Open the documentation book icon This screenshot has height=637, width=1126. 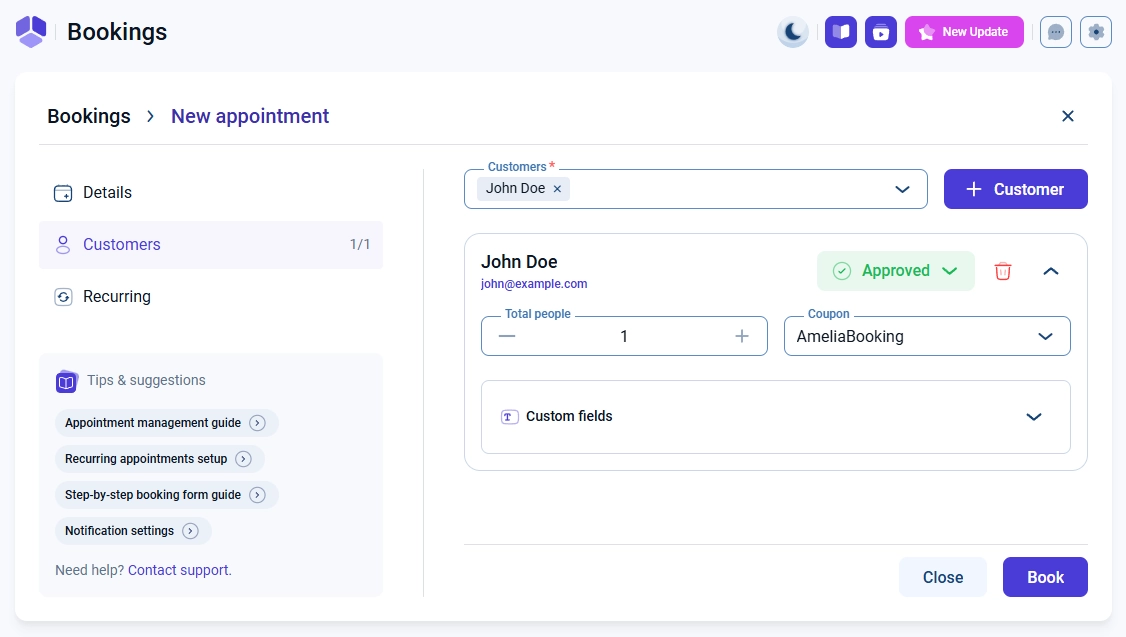(x=841, y=32)
